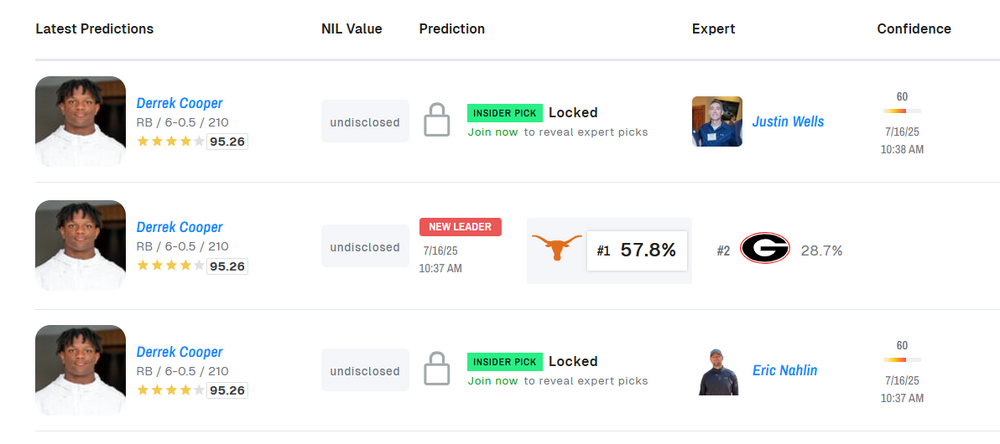Click the padlock icon in Eric Nahlin row
Image resolution: width=1000 pixels, height=444 pixels.
pyautogui.click(x=437, y=369)
